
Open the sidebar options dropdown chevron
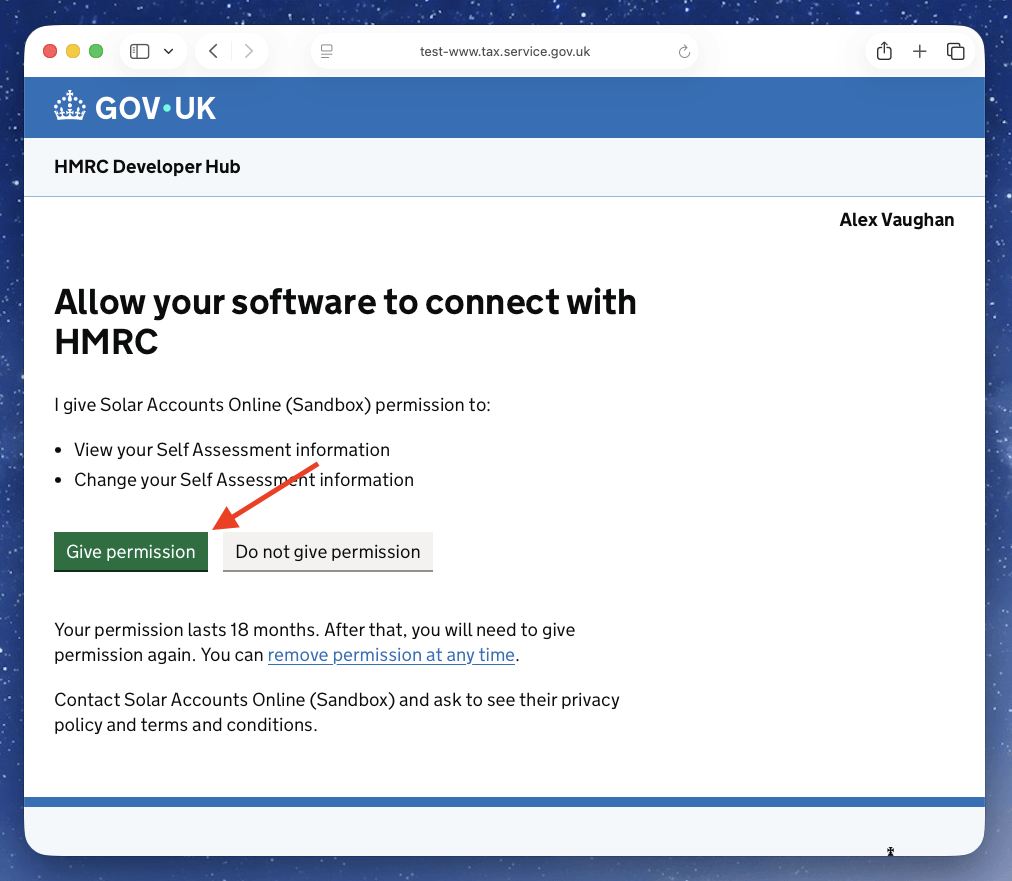[x=168, y=51]
